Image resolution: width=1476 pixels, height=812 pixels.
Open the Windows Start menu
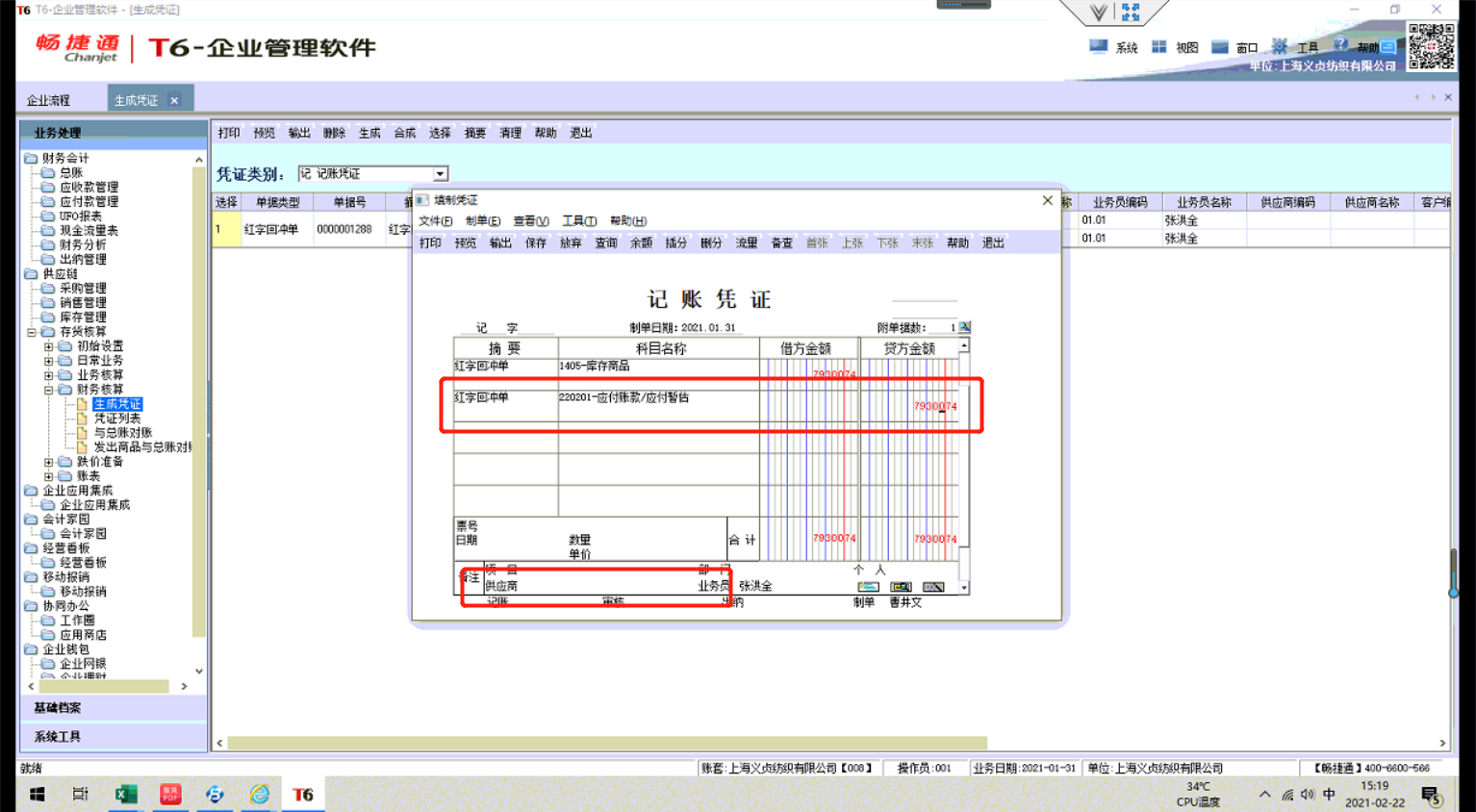pos(37,795)
